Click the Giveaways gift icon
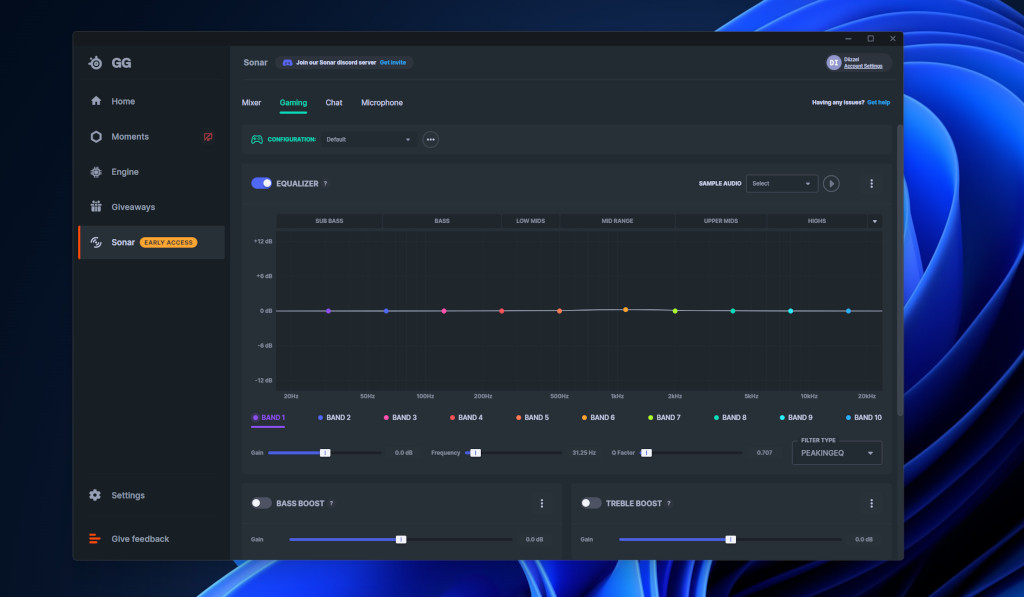Viewport: 1024px width, 597px height. 96,206
